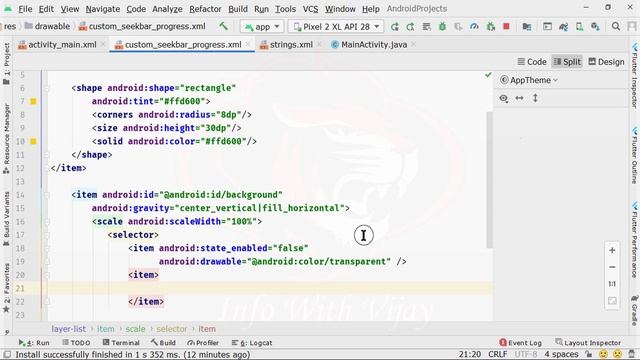Switch to MainActivity.java tab

374,45
